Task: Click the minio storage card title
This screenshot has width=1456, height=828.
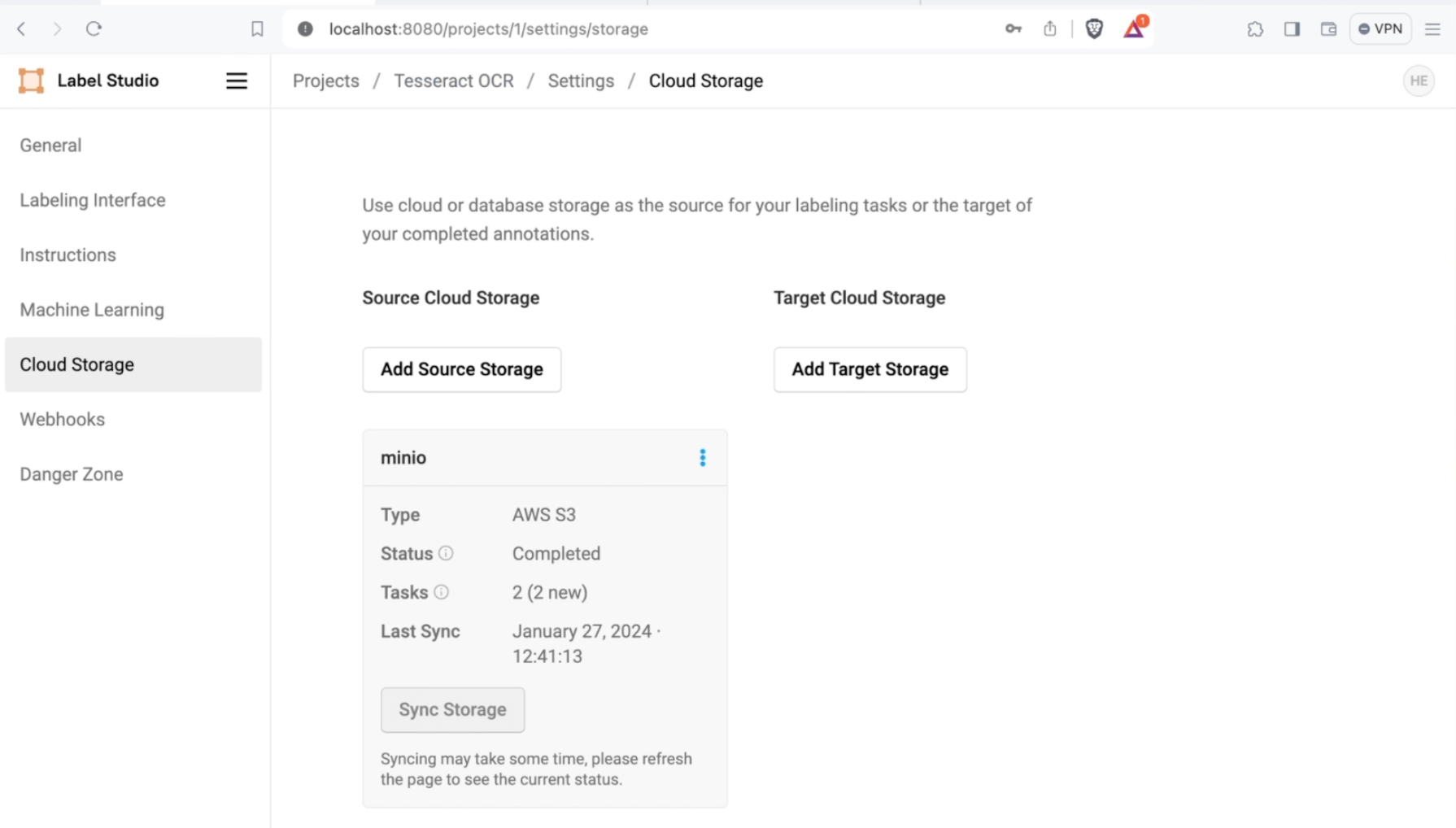Action: [403, 458]
